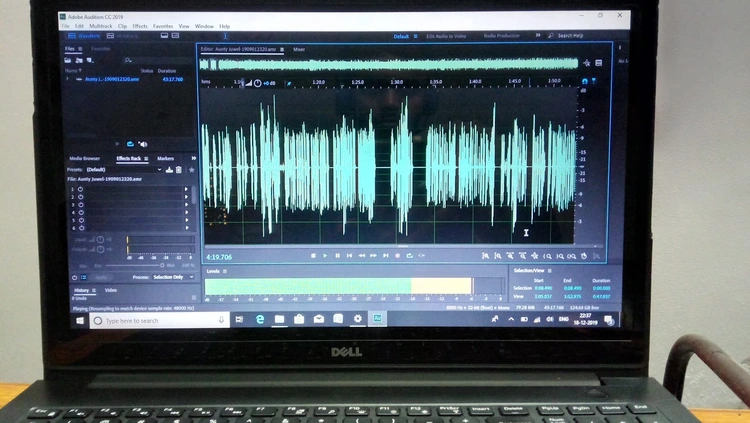Open the Process Selection Only dropdown
This screenshot has height=423, width=750.
pyautogui.click(x=173, y=277)
